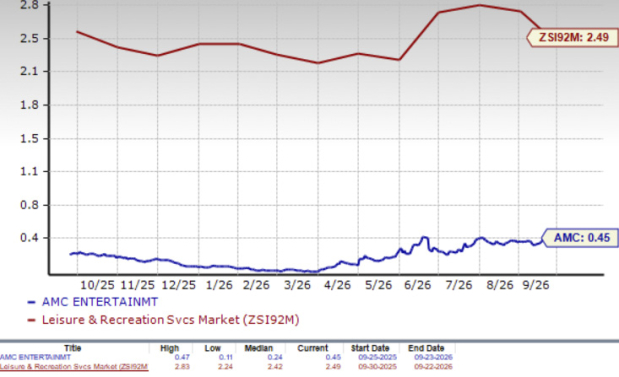
Task: Click the Median column header
Action: [x=259, y=348]
